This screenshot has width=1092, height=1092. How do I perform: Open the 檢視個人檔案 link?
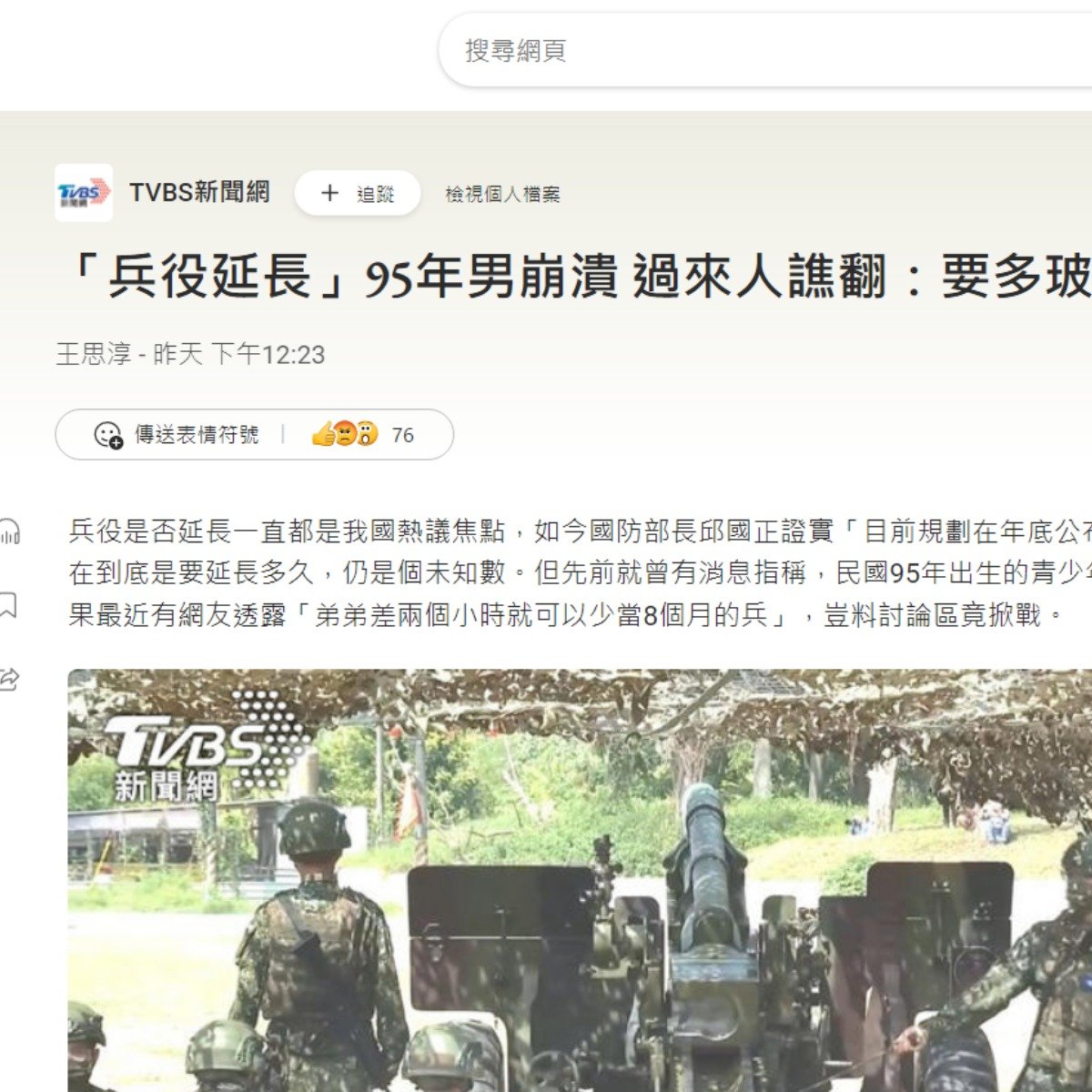click(x=502, y=194)
